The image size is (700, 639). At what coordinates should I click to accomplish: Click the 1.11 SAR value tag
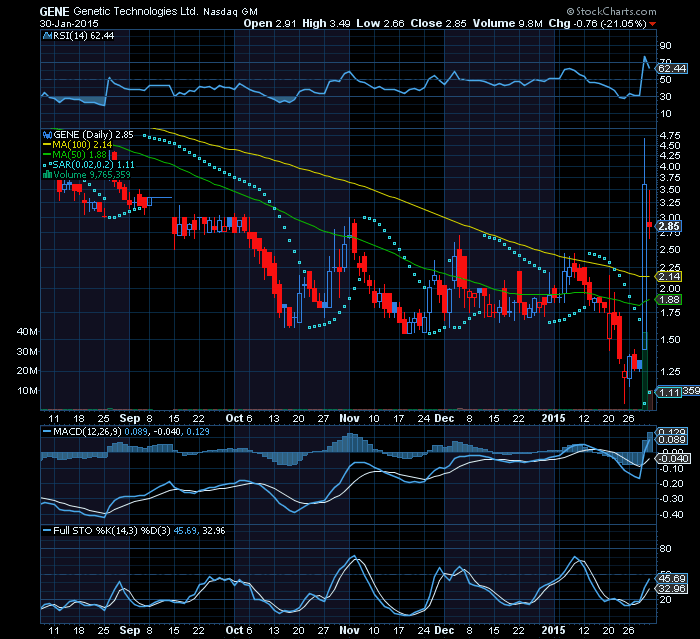click(669, 393)
